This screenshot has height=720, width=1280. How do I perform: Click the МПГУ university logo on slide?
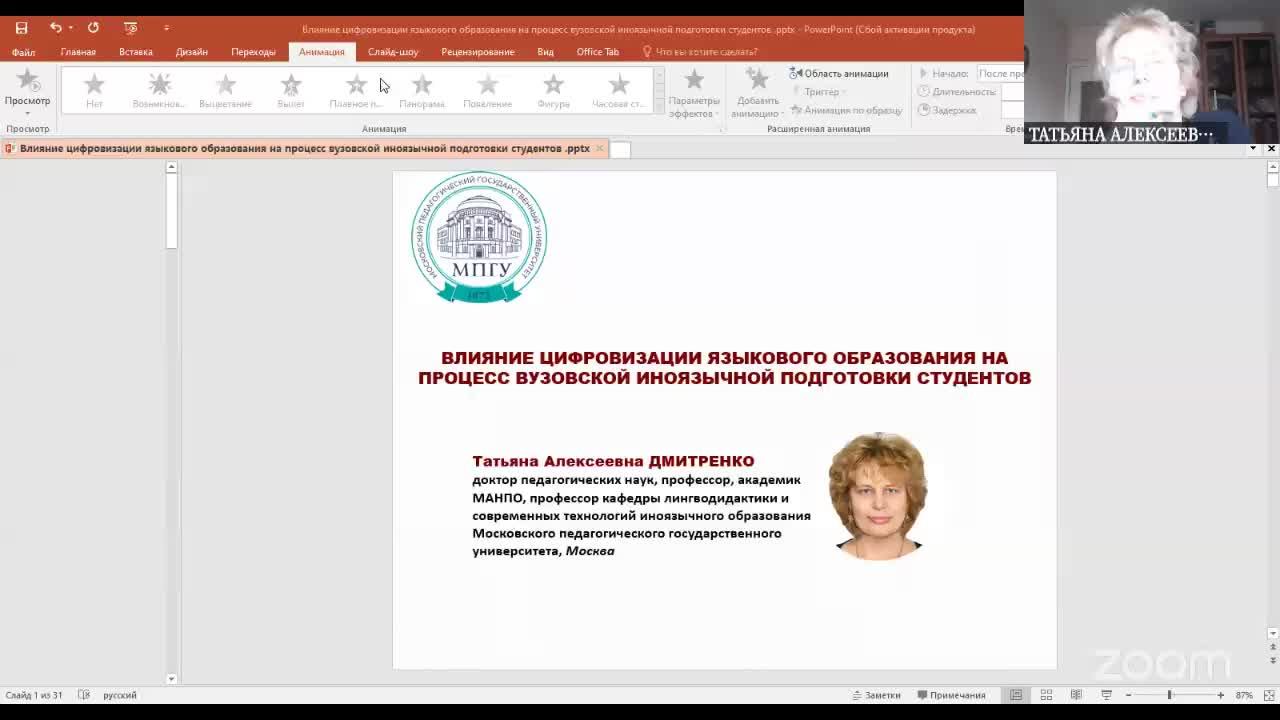pos(479,237)
